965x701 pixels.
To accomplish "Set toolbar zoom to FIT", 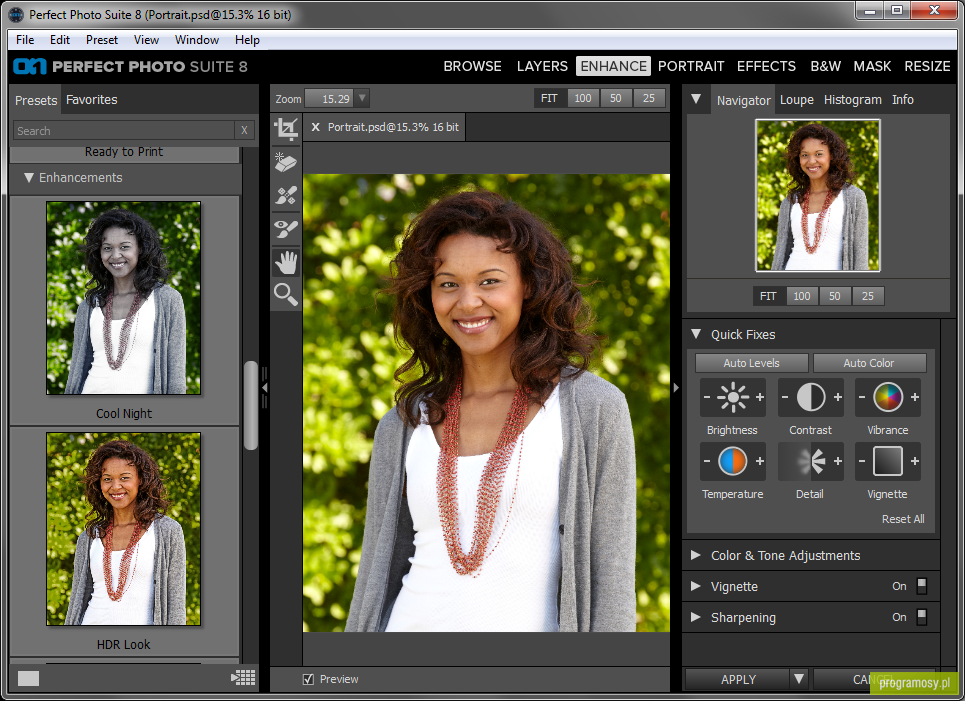I will pos(550,98).
